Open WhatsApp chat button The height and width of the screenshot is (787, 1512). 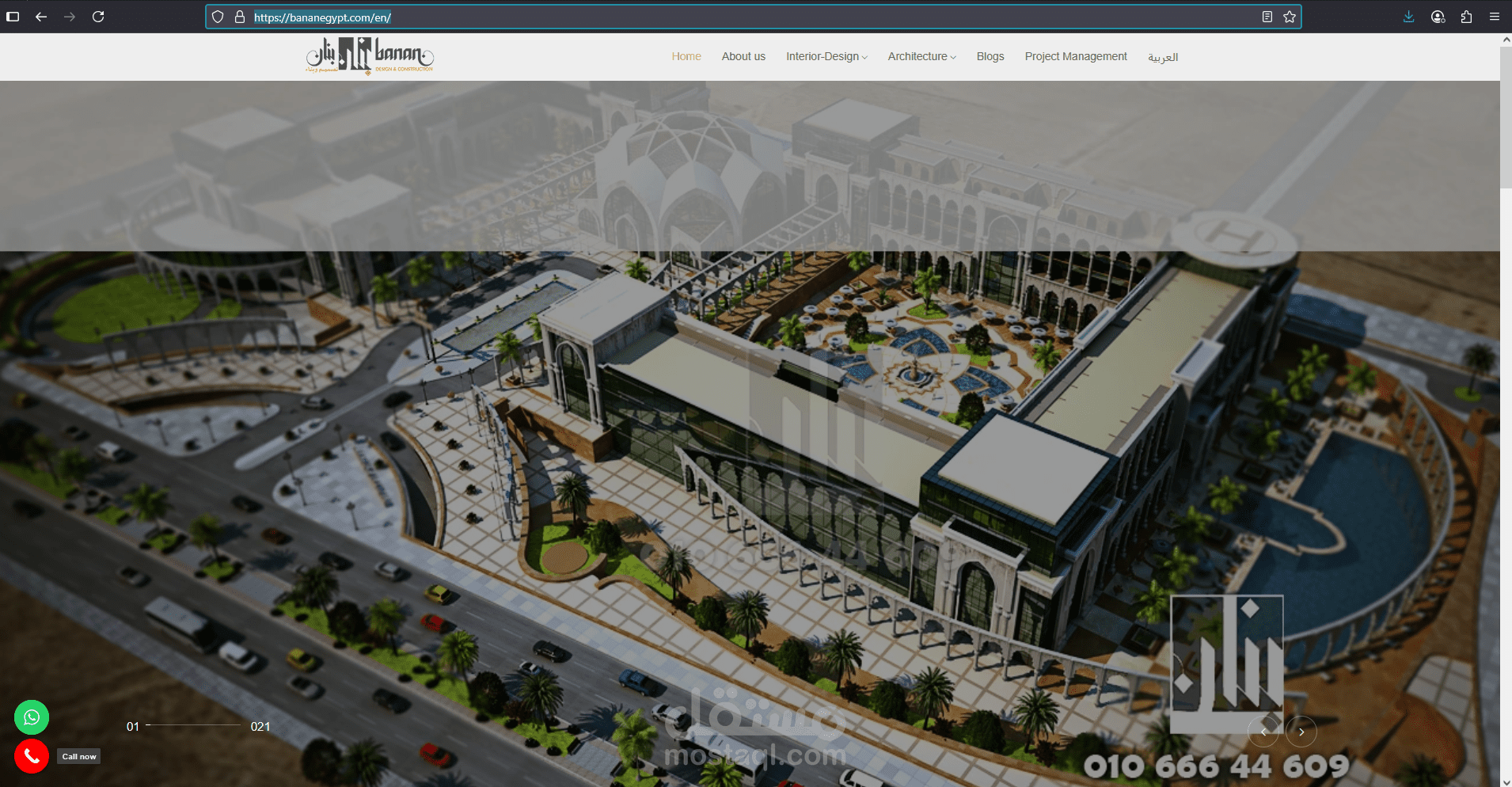pos(32,717)
